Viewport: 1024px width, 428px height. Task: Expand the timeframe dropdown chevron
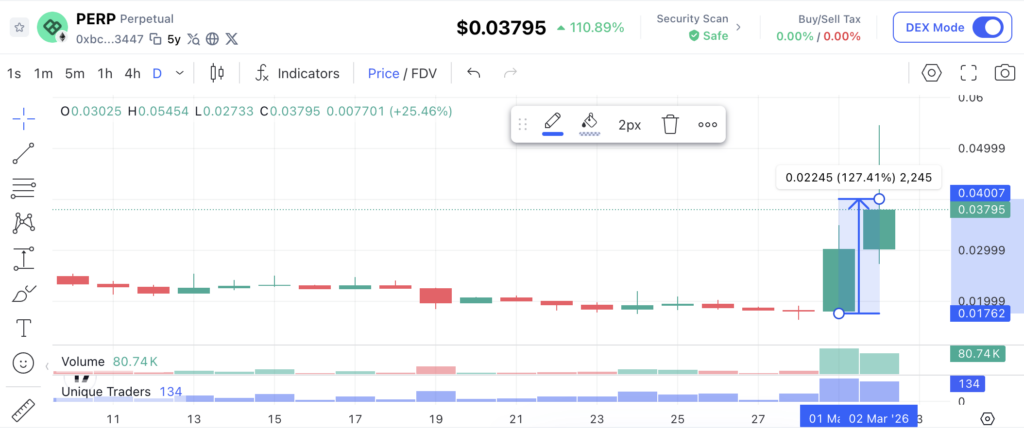pos(180,74)
